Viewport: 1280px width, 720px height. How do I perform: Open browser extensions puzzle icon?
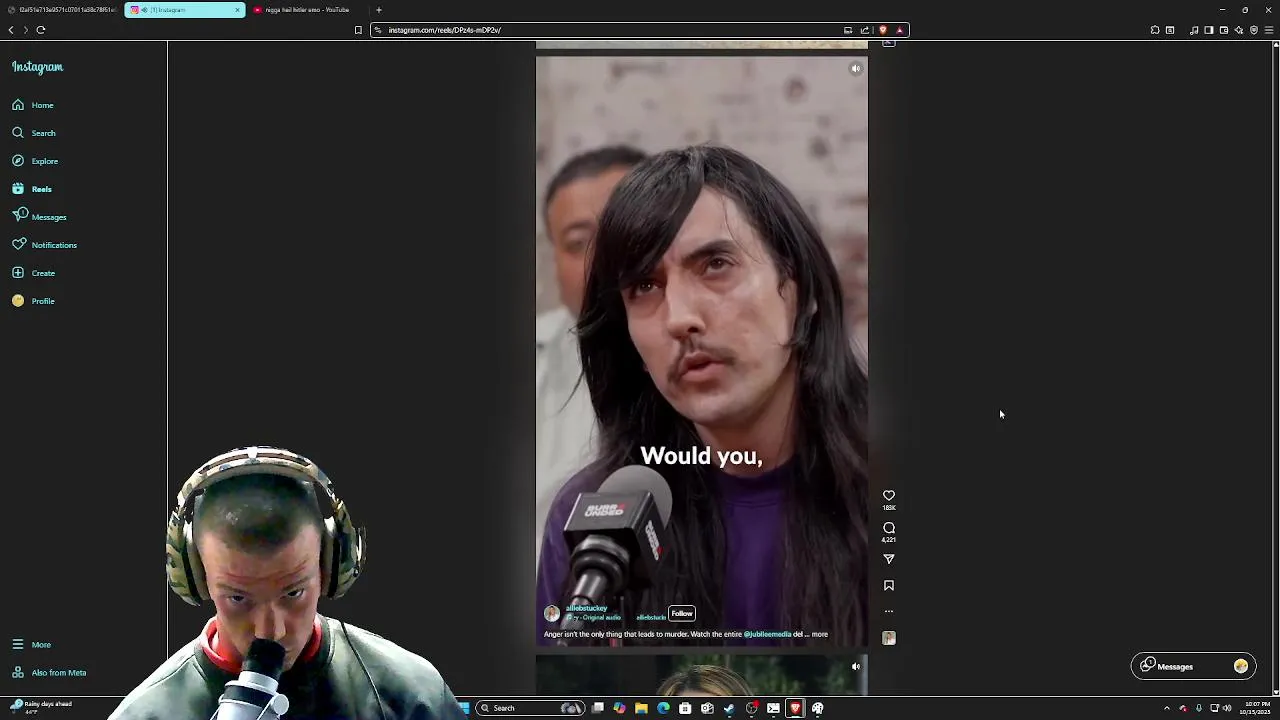[x=1155, y=30]
